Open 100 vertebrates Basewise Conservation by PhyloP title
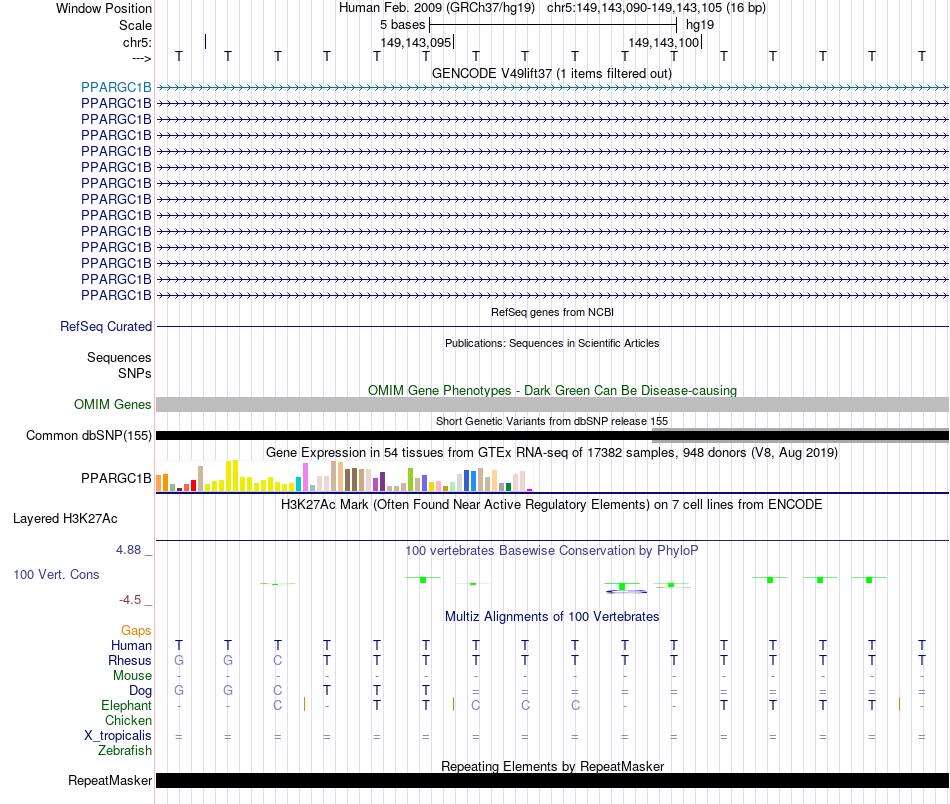The width and height of the screenshot is (950, 804). point(552,551)
